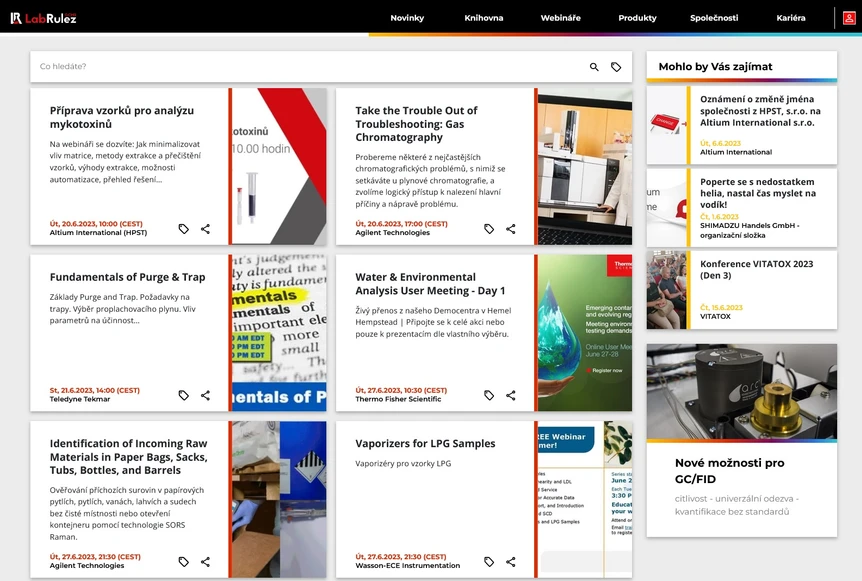
Task: Share the Vaporizers for LPG Samples article
Action: click(x=510, y=562)
